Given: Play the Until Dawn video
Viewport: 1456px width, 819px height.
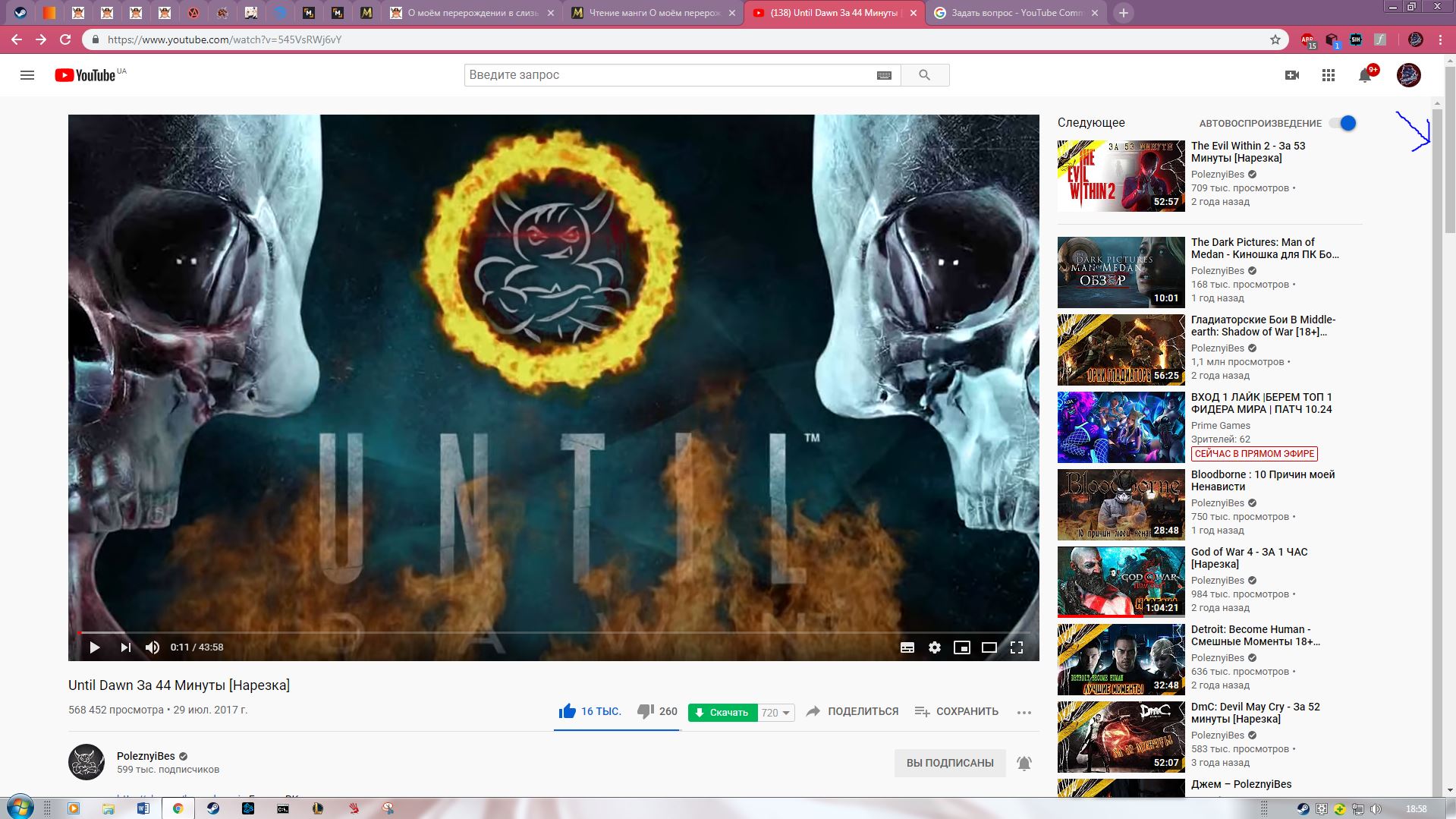Looking at the screenshot, I should coord(95,647).
